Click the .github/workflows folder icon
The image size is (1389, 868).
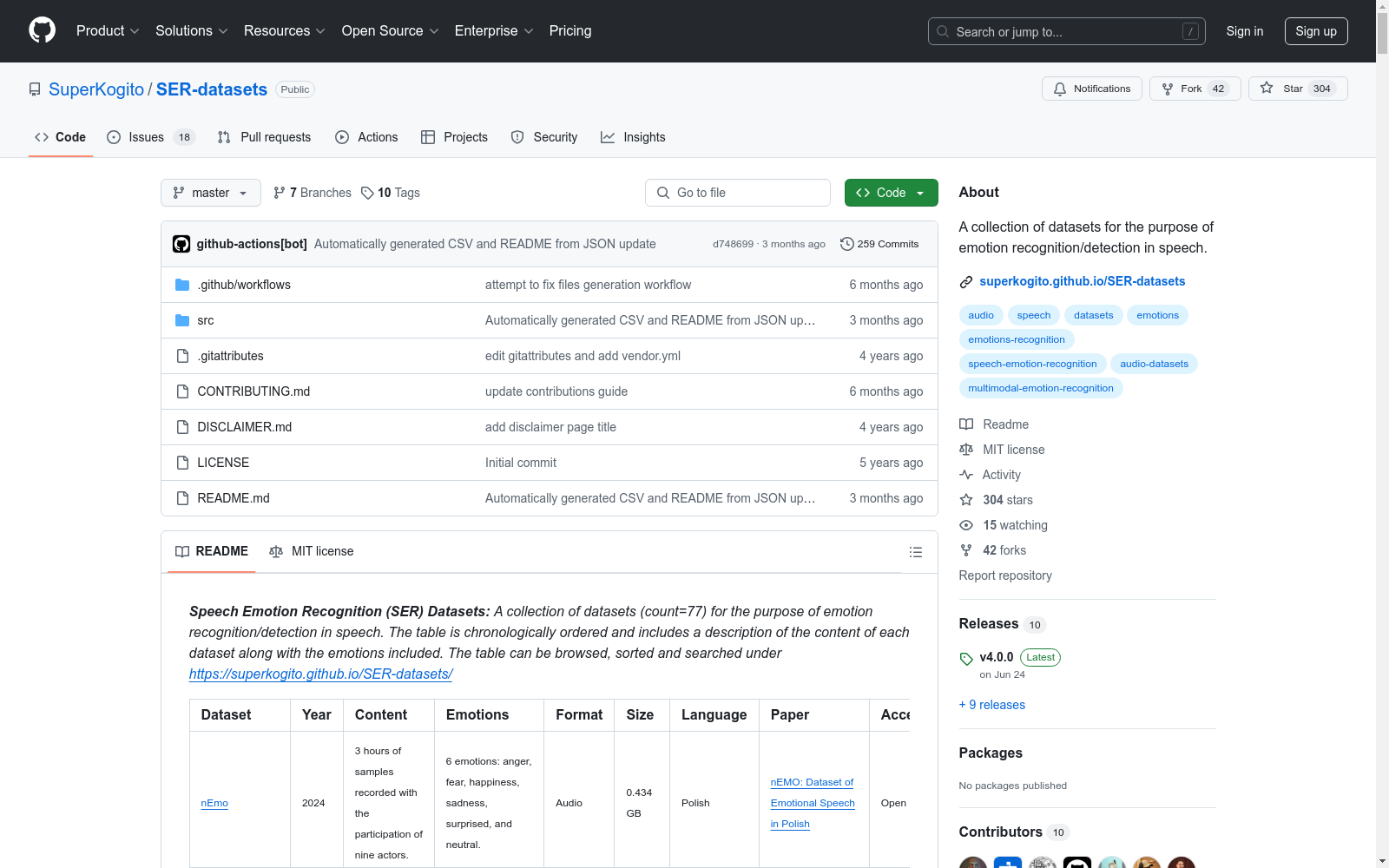pyautogui.click(x=182, y=285)
